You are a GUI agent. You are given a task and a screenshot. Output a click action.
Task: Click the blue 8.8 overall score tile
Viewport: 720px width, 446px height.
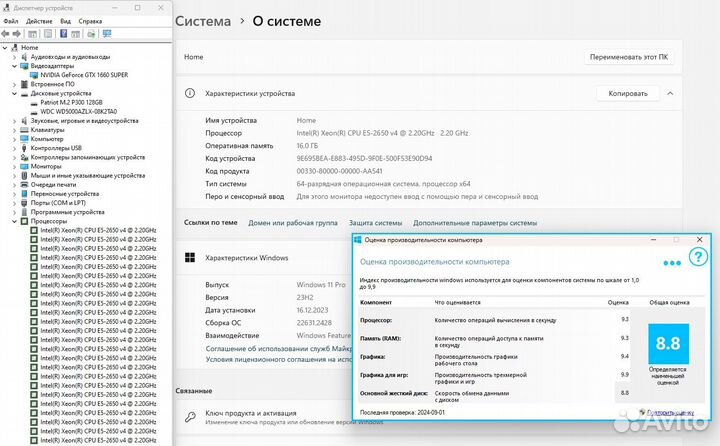click(668, 343)
